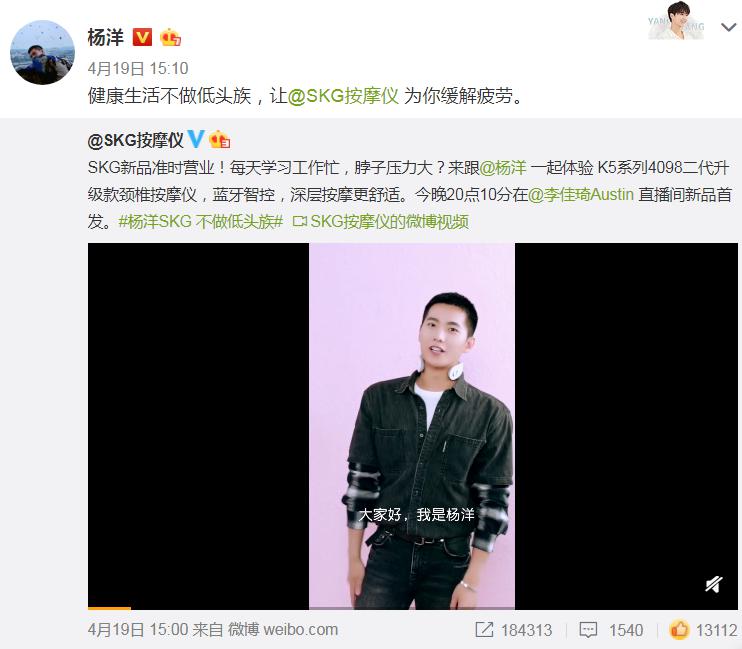Click the repost icon with count 184313
This screenshot has height=649, width=742.
[484, 630]
